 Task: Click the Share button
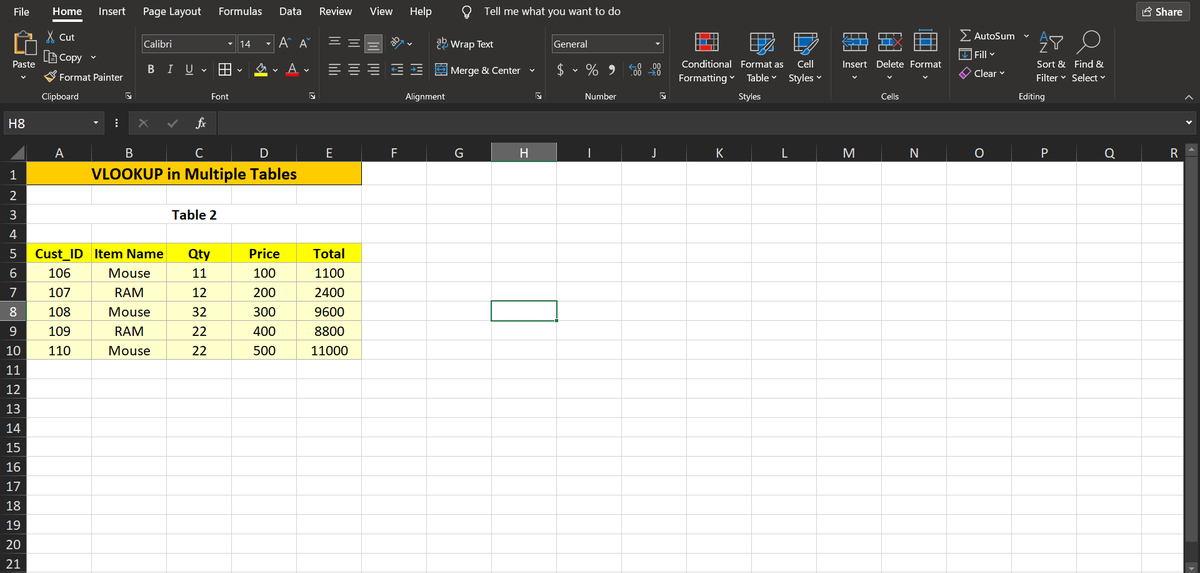point(1164,11)
